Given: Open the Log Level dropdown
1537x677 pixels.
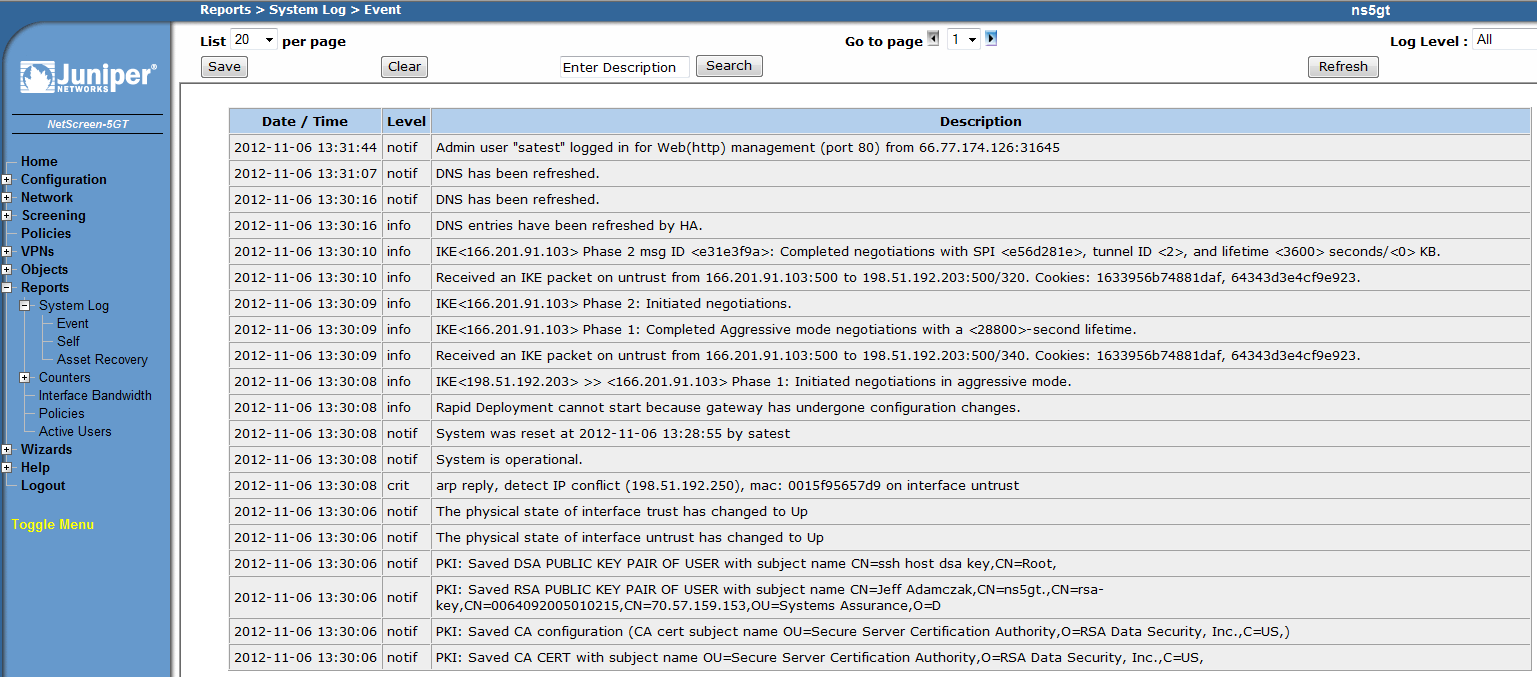Looking at the screenshot, I should (1503, 40).
